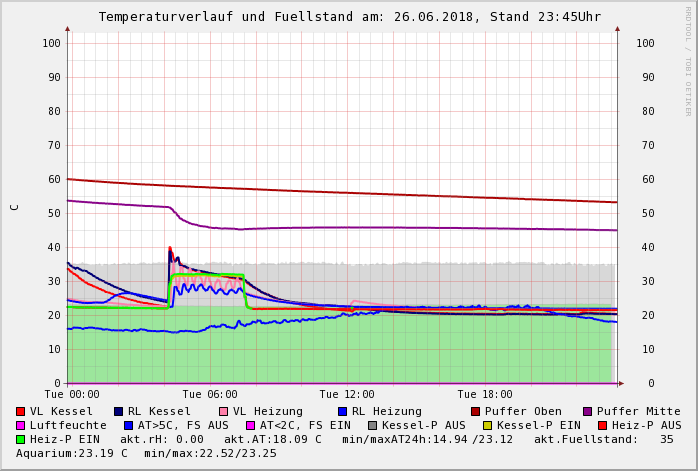This screenshot has width=698, height=471.
Task: Click the pink VL Heizung legend swatch
Action: (224, 411)
